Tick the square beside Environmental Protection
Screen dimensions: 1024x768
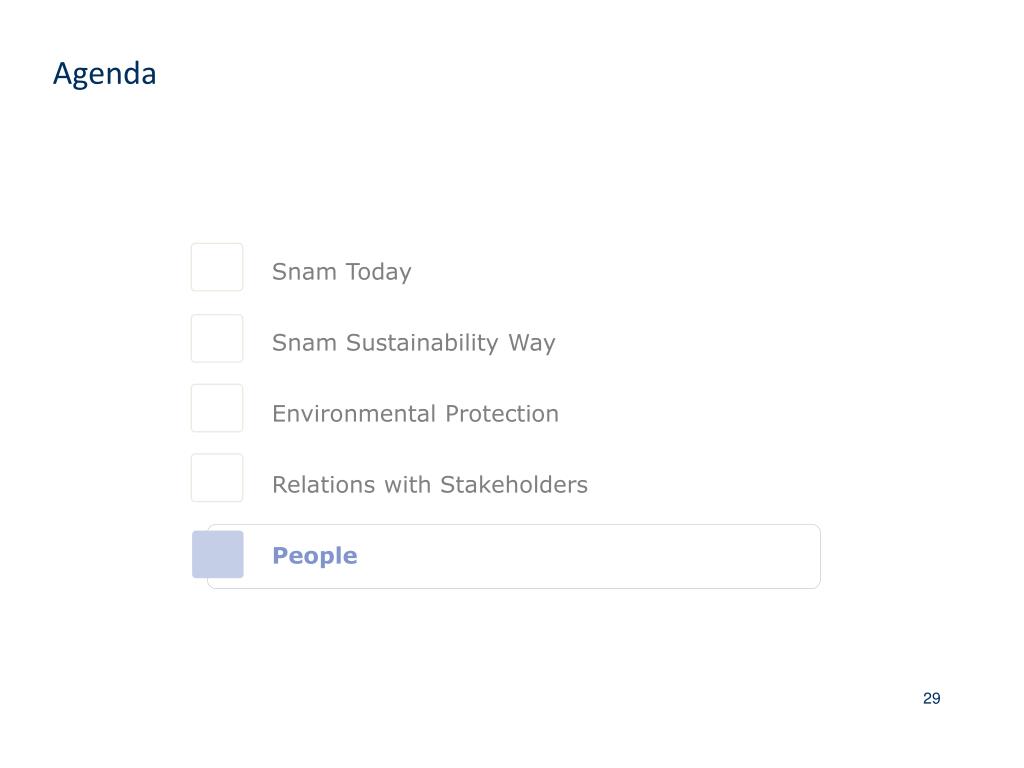(217, 408)
